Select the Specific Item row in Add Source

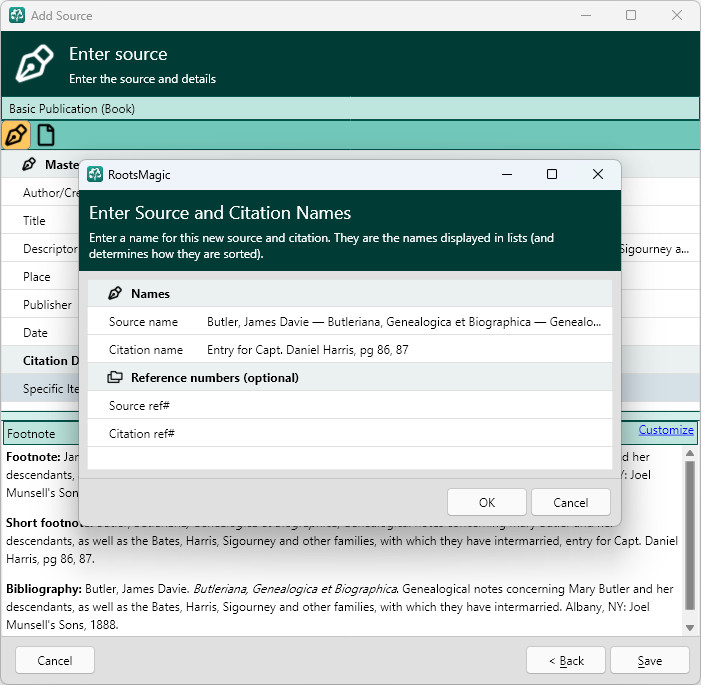40,389
